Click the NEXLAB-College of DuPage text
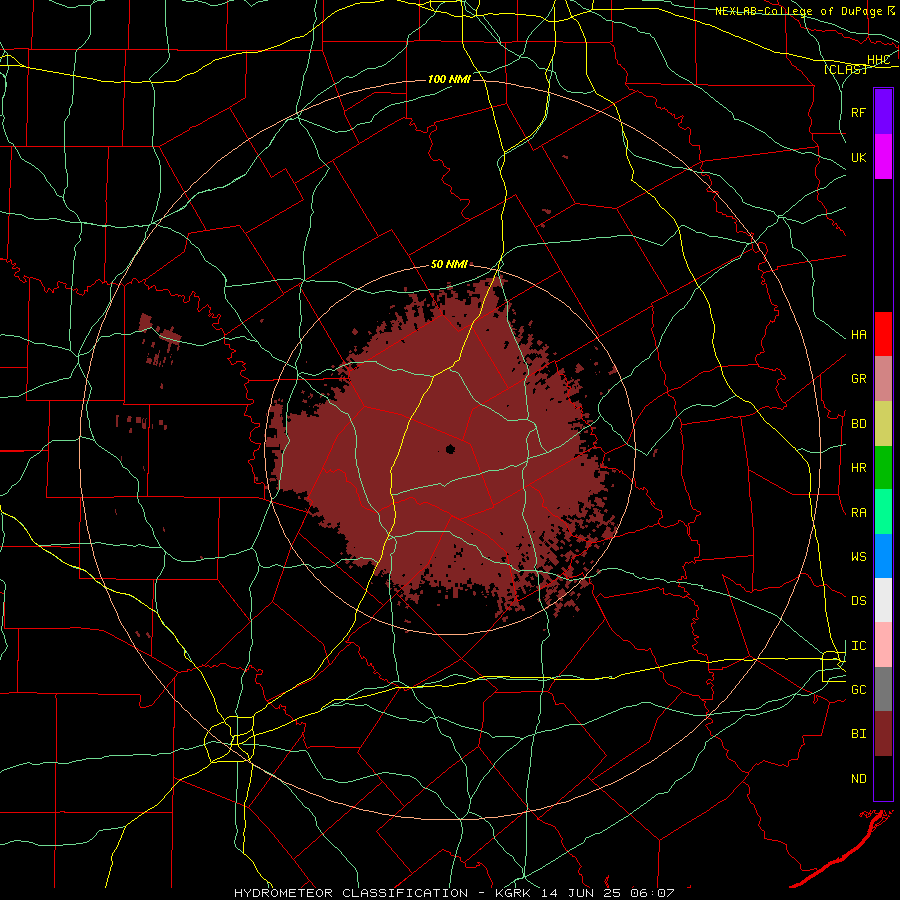Image resolution: width=900 pixels, height=900 pixels. coord(798,11)
